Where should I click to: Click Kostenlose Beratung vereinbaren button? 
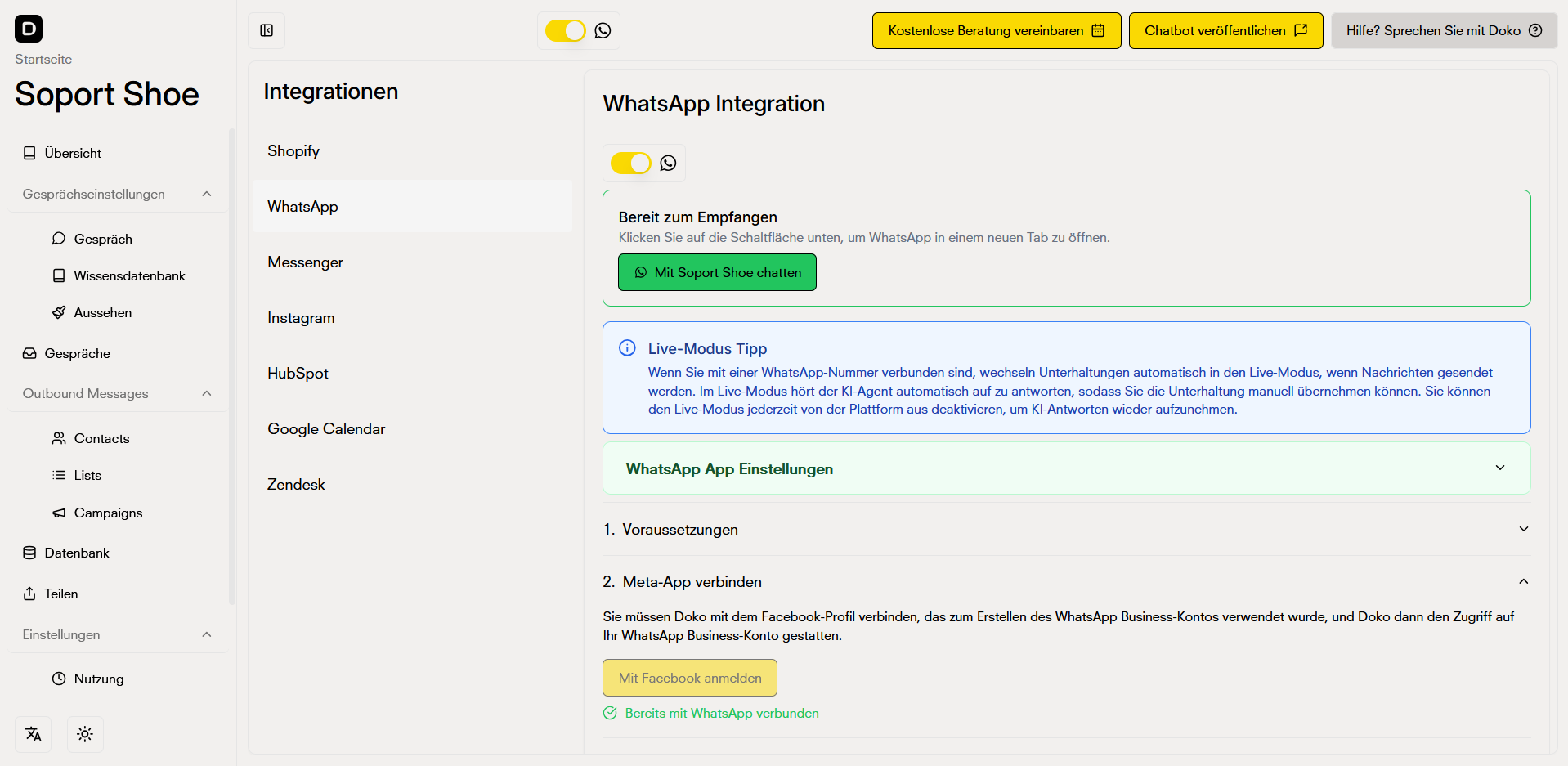pyautogui.click(x=997, y=30)
